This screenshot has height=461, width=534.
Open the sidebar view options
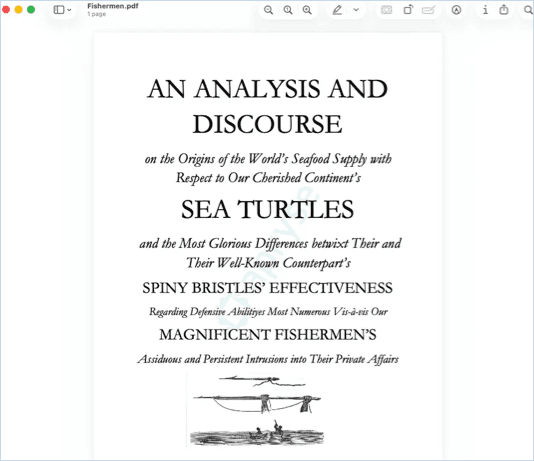pyautogui.click(x=59, y=10)
